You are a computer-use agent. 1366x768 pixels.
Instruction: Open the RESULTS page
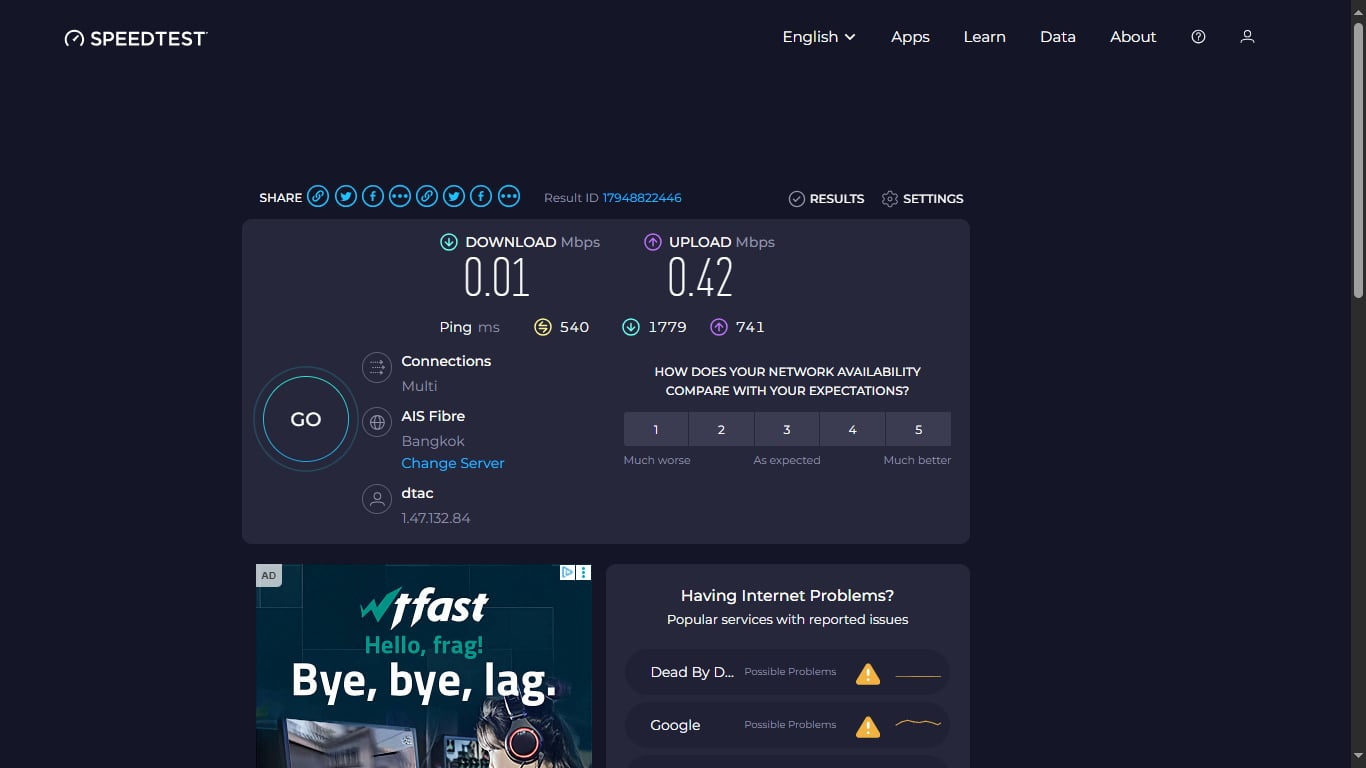coord(826,199)
